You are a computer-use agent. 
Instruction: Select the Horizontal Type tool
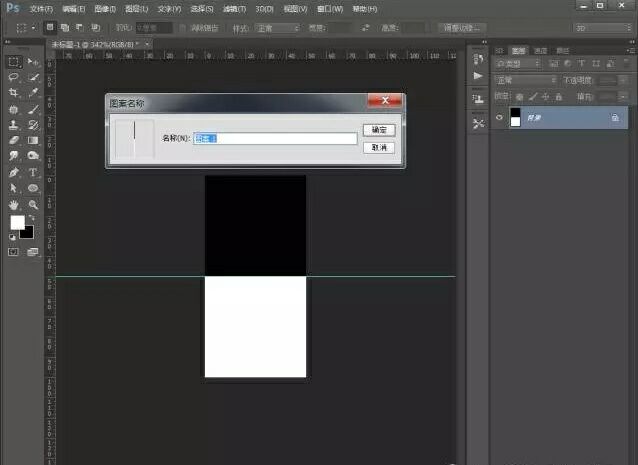pos(33,172)
